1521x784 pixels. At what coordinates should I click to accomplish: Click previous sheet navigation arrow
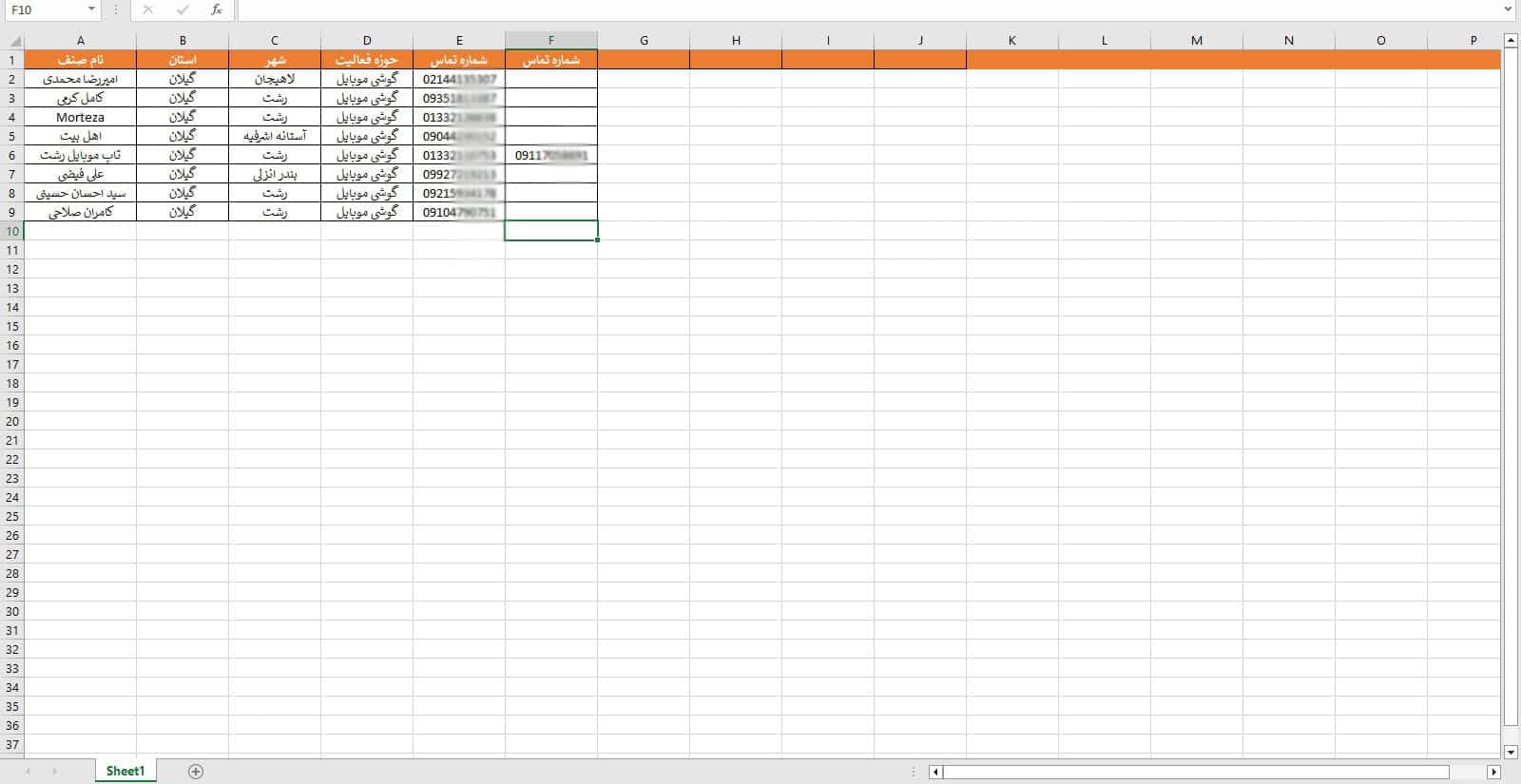click(x=29, y=772)
